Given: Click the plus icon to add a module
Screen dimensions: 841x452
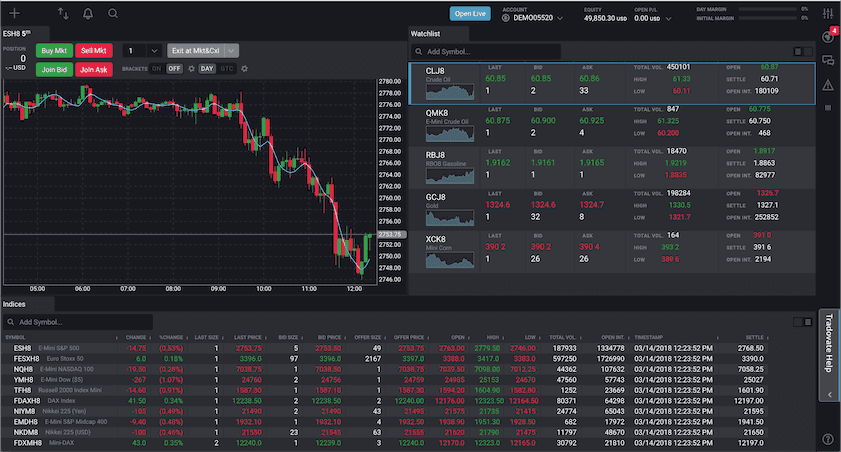Looking at the screenshot, I should pyautogui.click(x=14, y=13).
